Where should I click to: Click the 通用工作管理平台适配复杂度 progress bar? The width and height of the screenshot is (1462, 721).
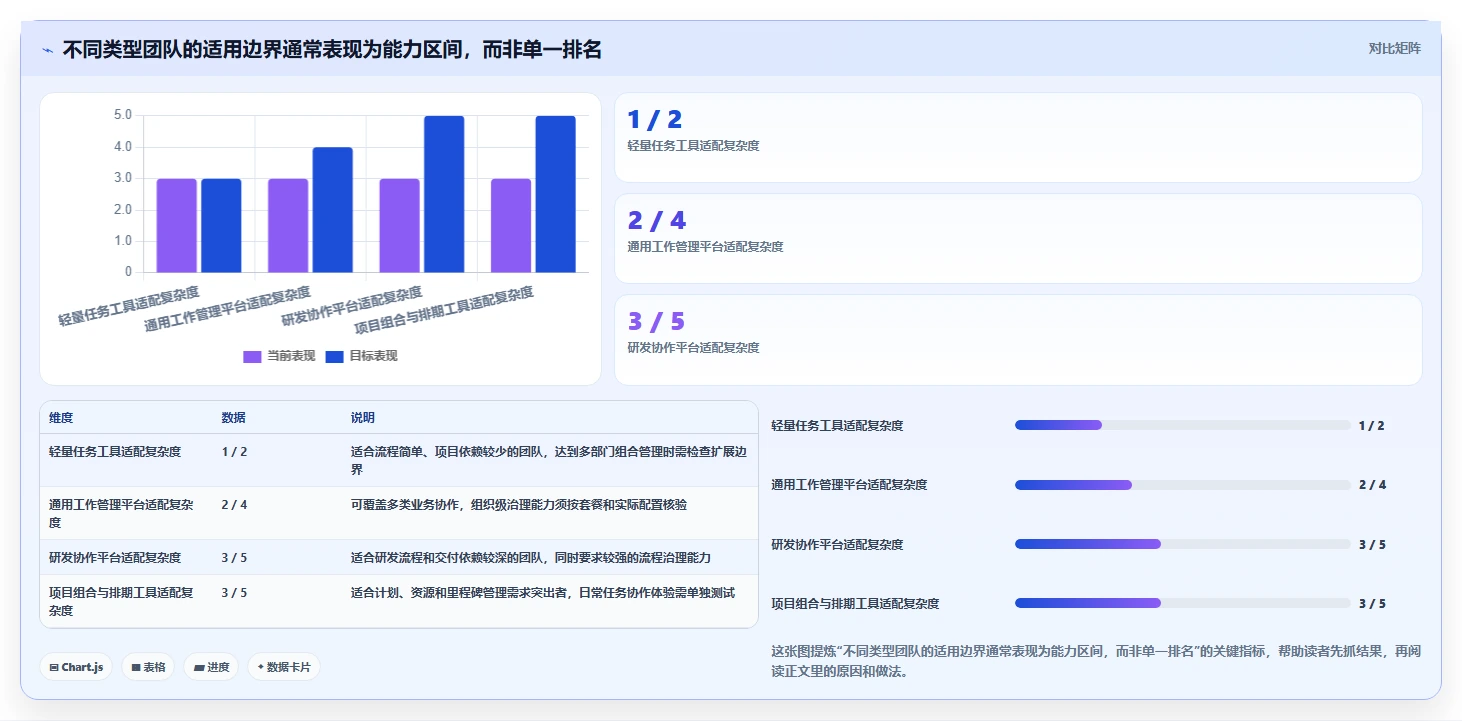1183,485
